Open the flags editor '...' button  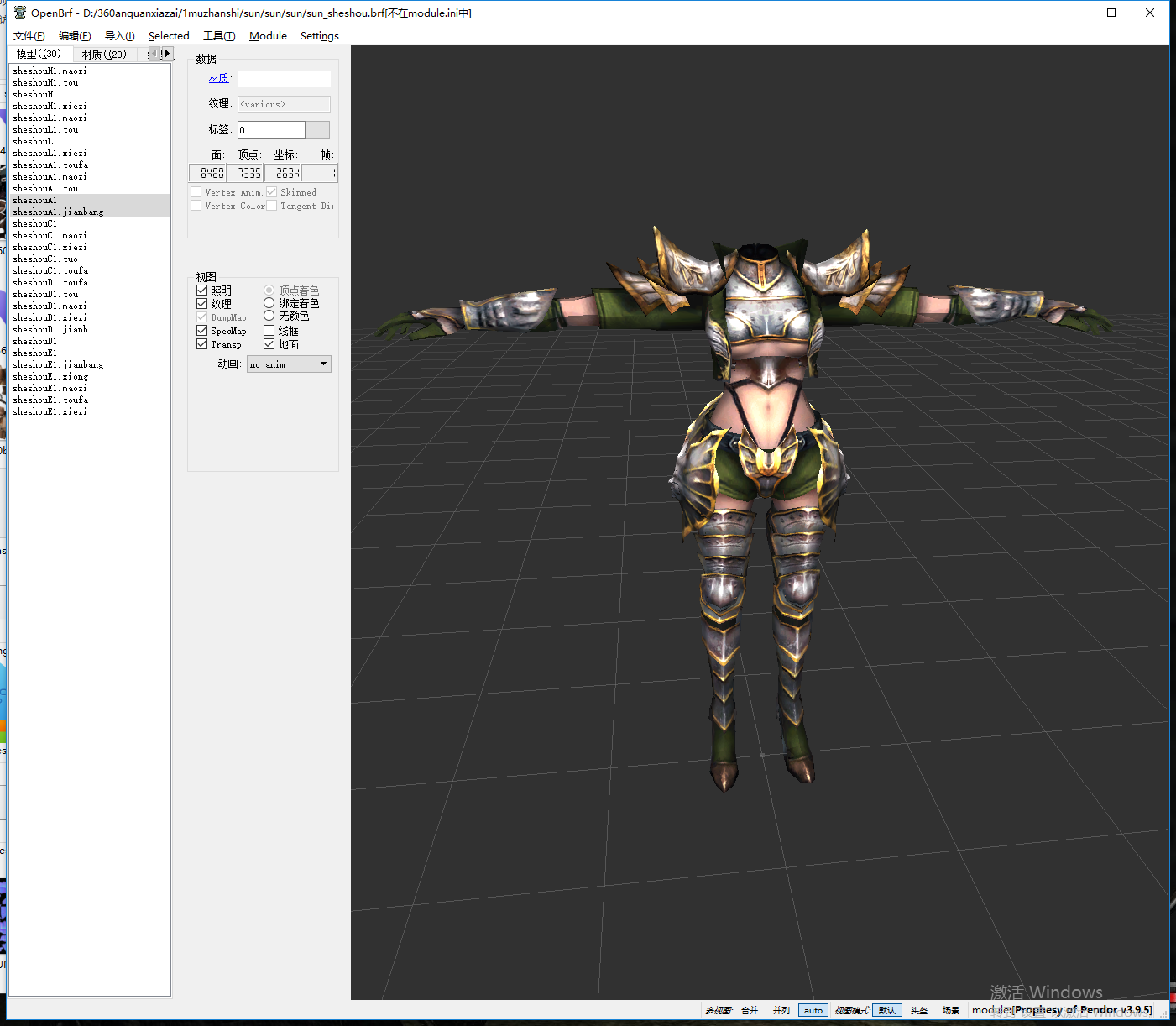coord(317,130)
